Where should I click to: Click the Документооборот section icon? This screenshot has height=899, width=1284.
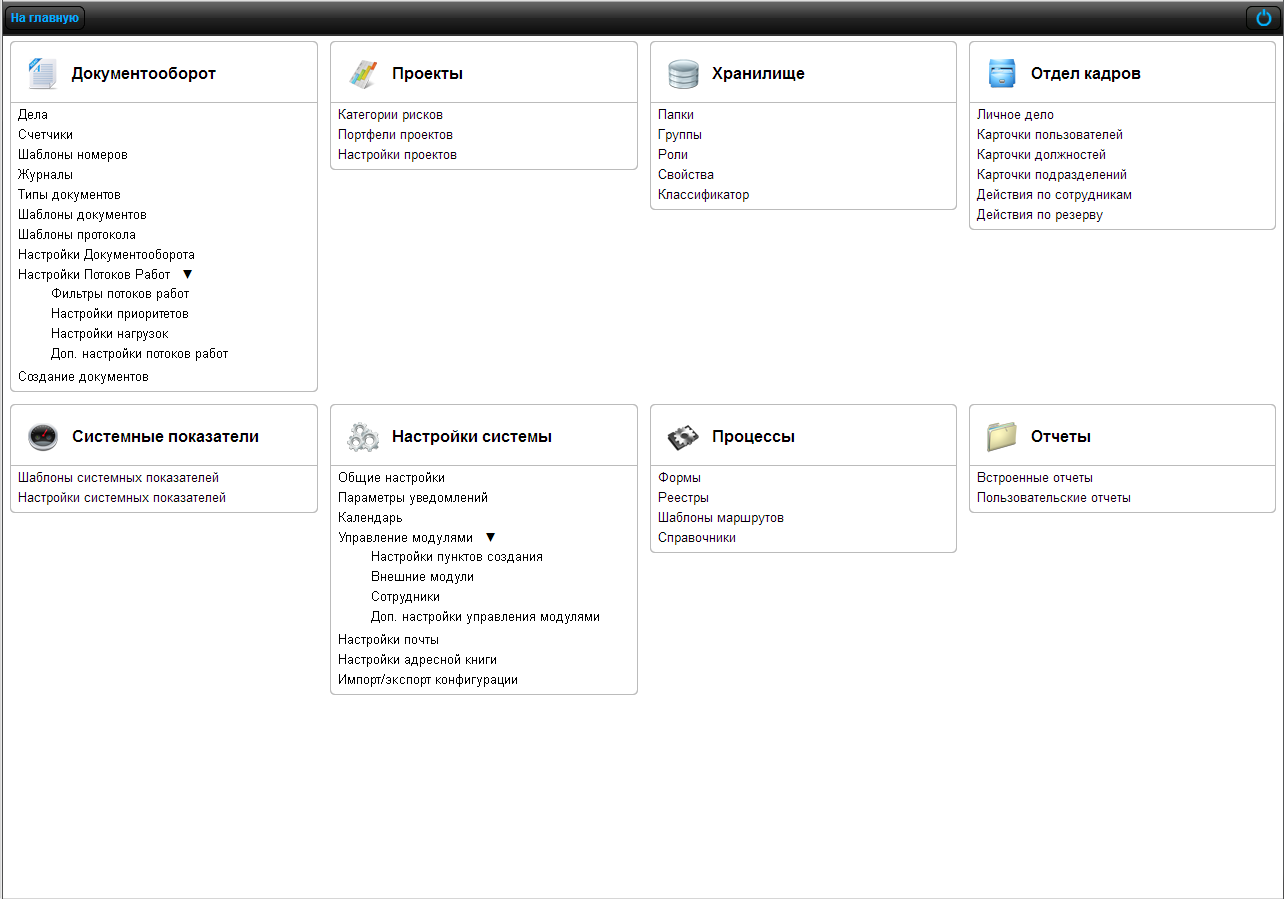[x=43, y=73]
